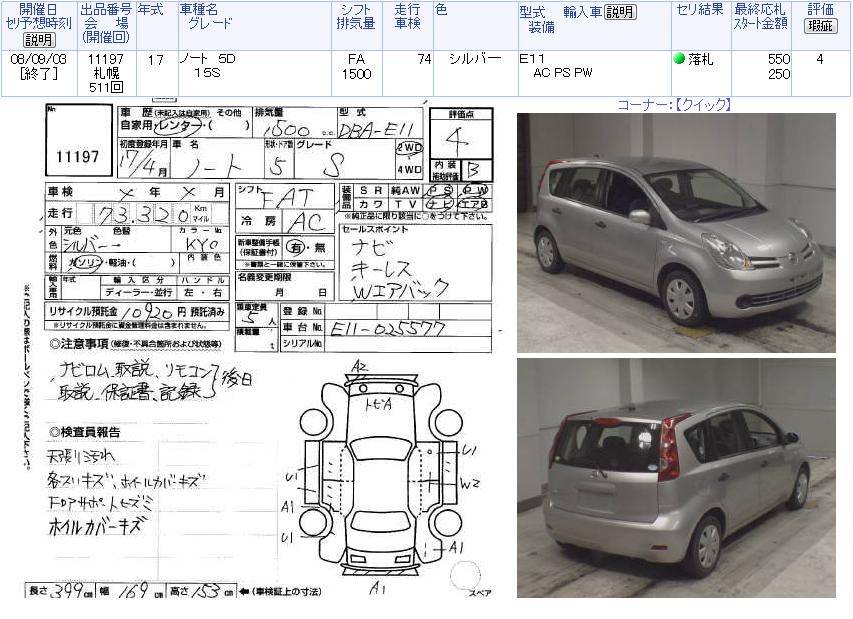Open the handwritten auction inspection sheet image
853x619 pixels.
click(261, 349)
